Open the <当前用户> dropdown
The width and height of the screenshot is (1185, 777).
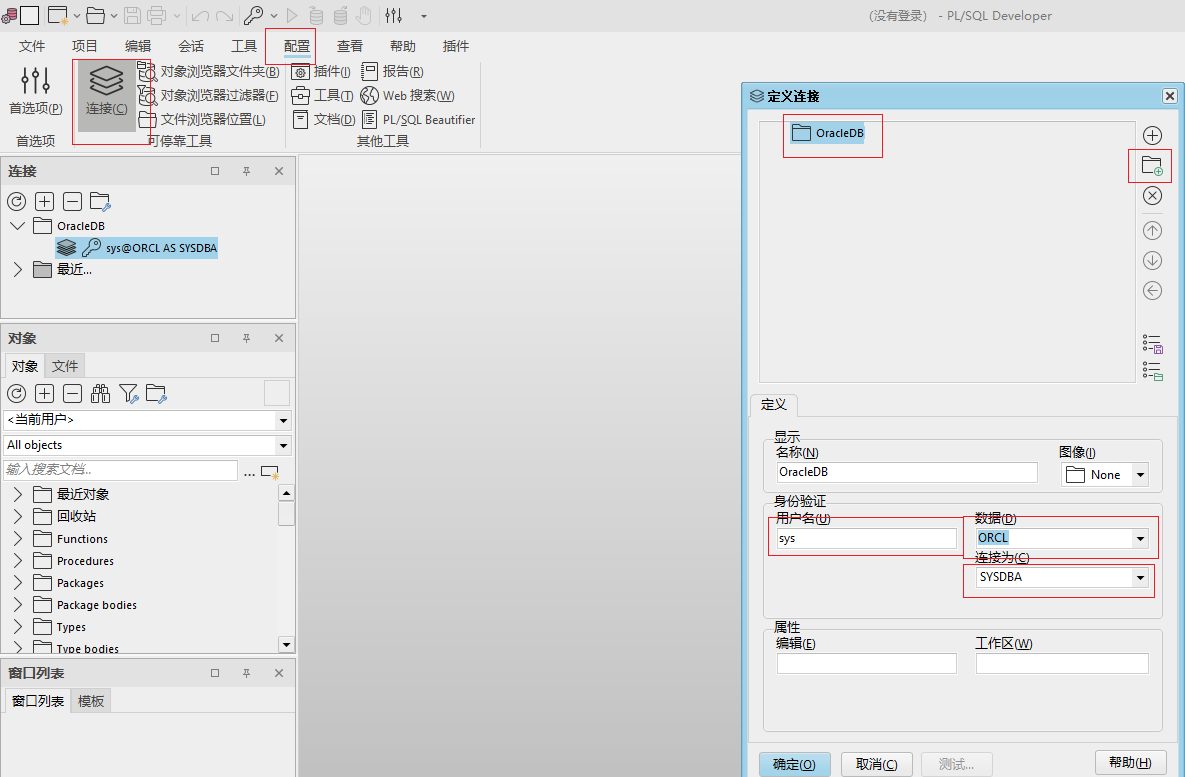(283, 420)
